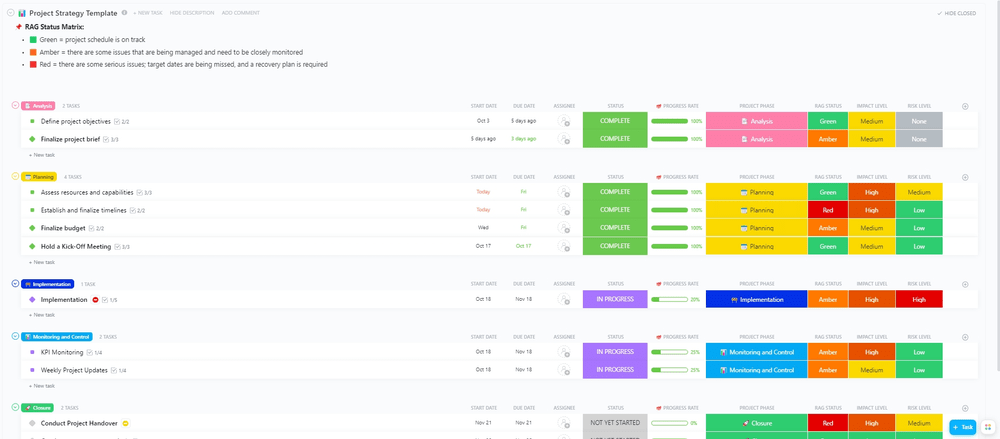Click assignee icon for Implementation task
Viewport: 1000px width, 439px height.
564,299
